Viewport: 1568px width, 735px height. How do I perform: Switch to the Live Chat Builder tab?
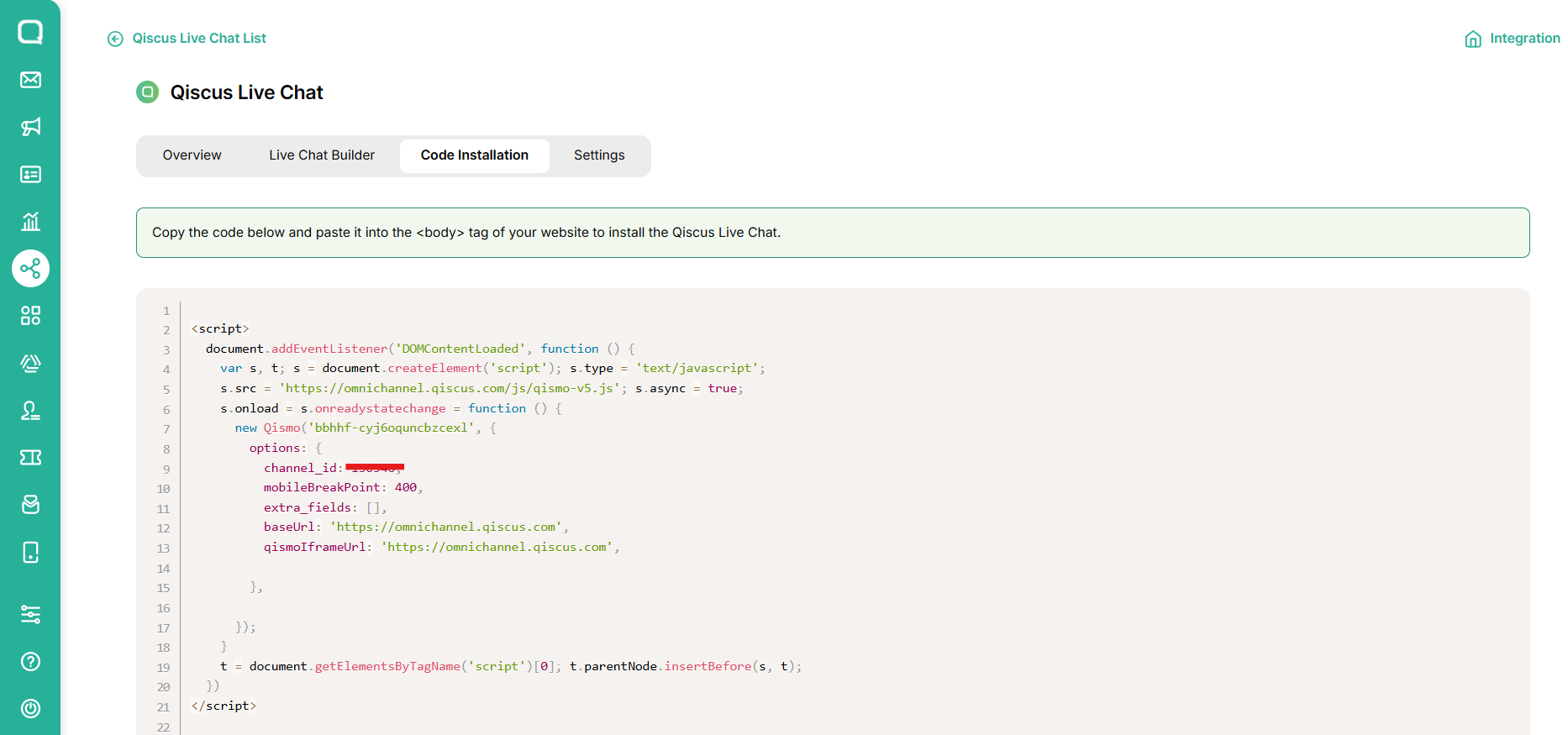[x=322, y=155]
